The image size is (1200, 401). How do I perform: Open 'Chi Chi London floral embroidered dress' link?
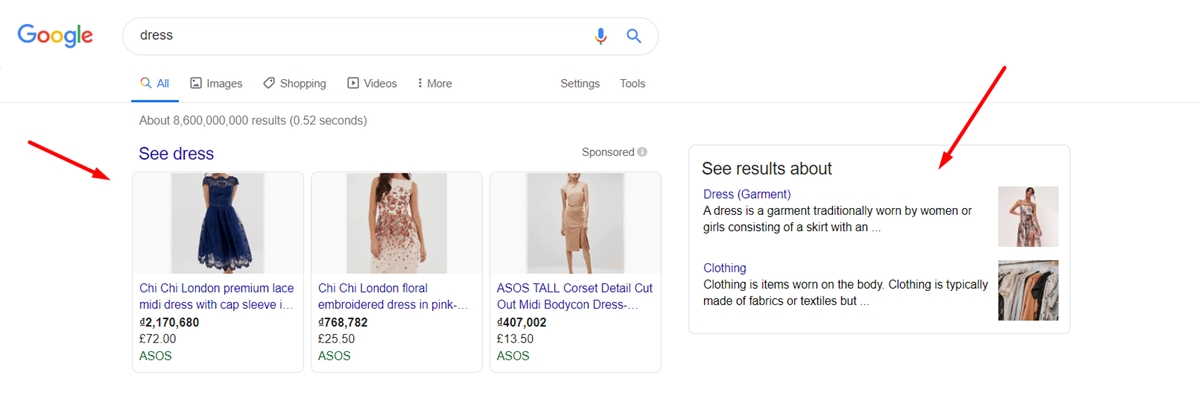[394, 296]
